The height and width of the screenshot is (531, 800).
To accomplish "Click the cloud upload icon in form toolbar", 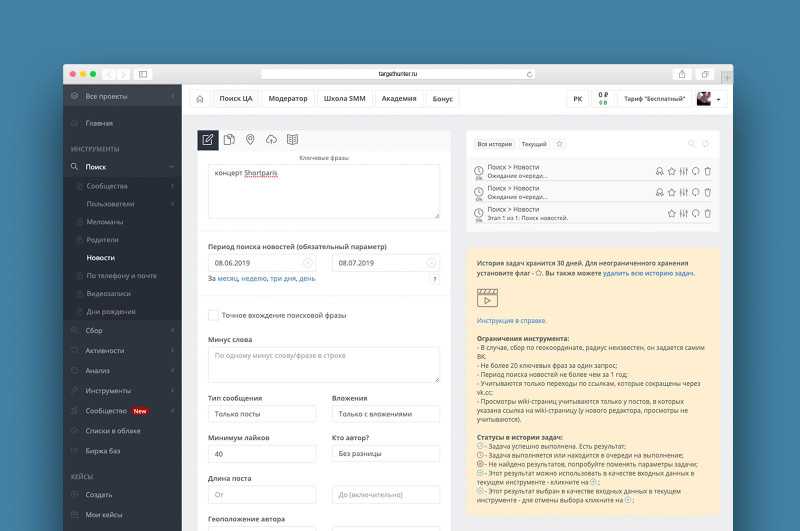I will 271,140.
